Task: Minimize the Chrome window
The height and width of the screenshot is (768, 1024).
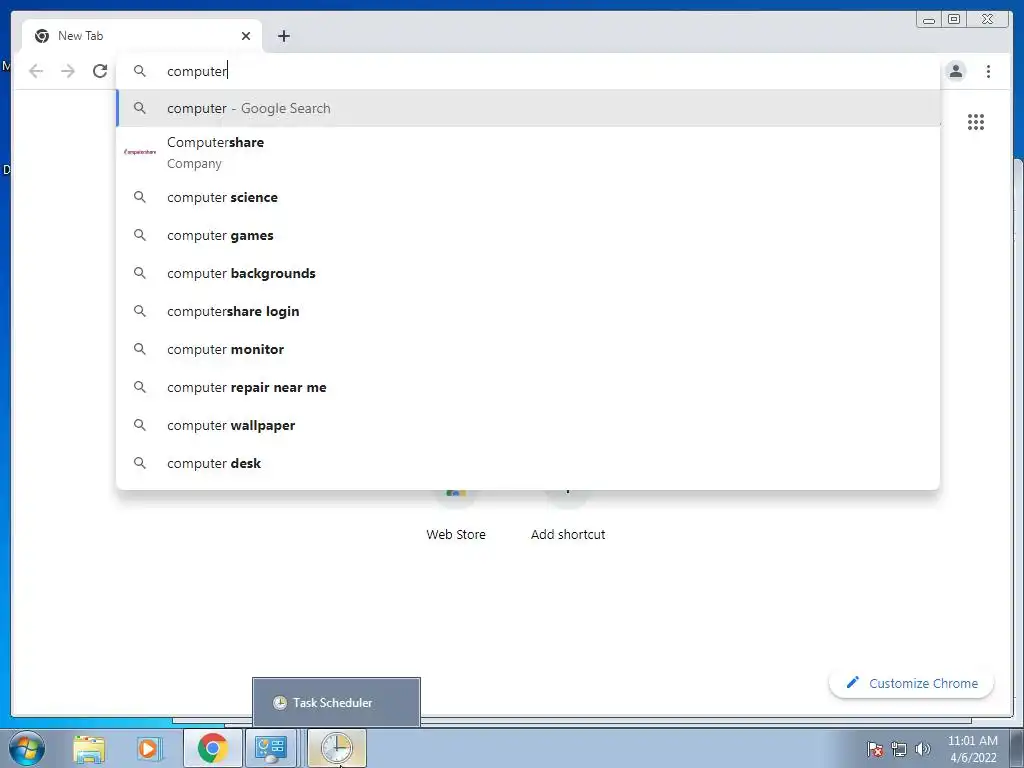Action: coord(929,20)
